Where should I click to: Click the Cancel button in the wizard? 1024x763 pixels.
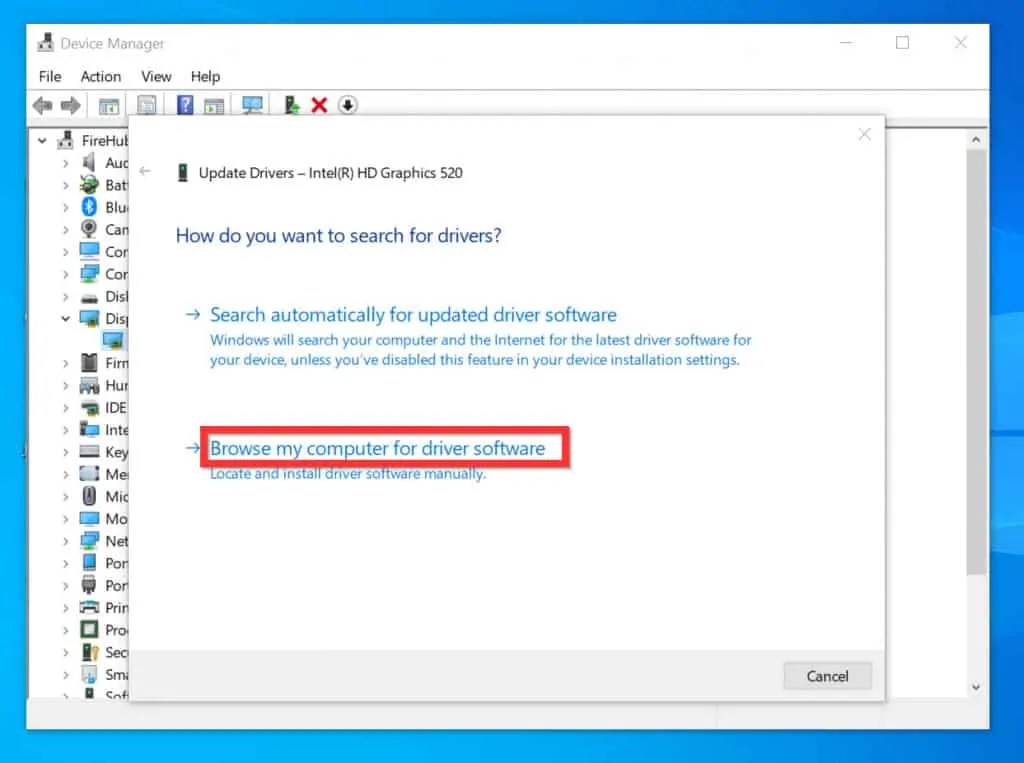point(827,676)
